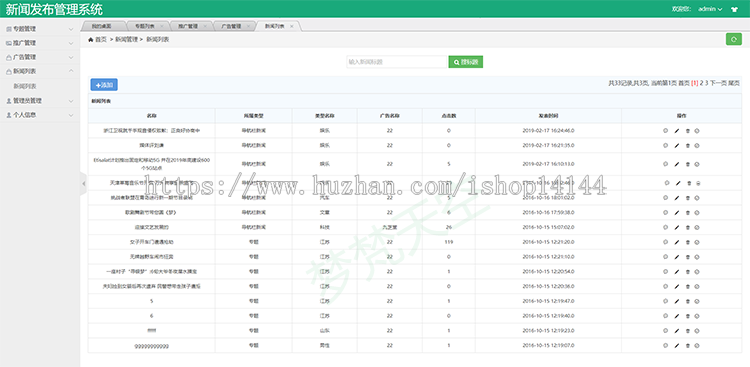This screenshot has width=750, height=367.
Task: Delete the news row dated 2016-10-16 18:01:02
Action: 687,198
